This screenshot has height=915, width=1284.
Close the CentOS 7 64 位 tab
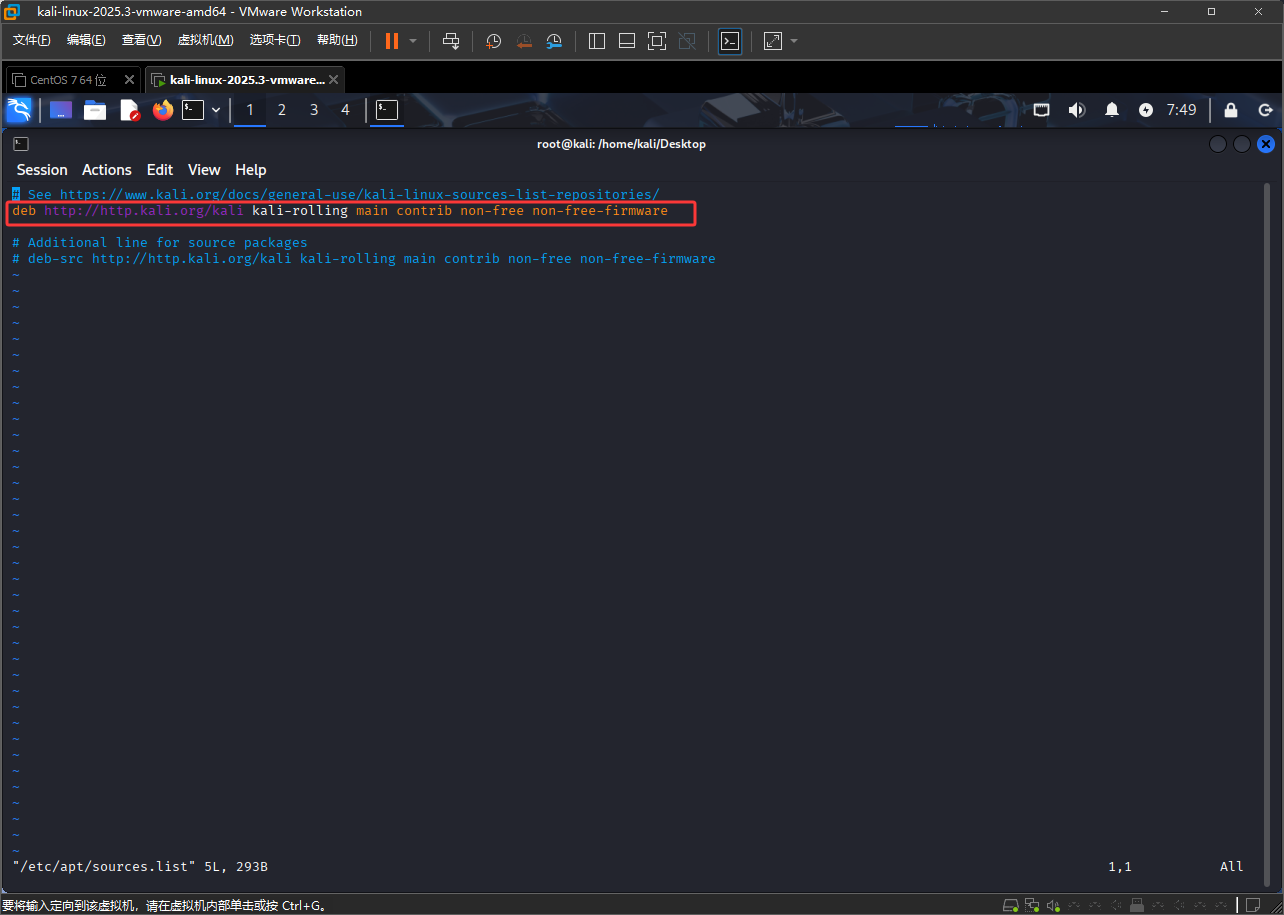point(130,80)
